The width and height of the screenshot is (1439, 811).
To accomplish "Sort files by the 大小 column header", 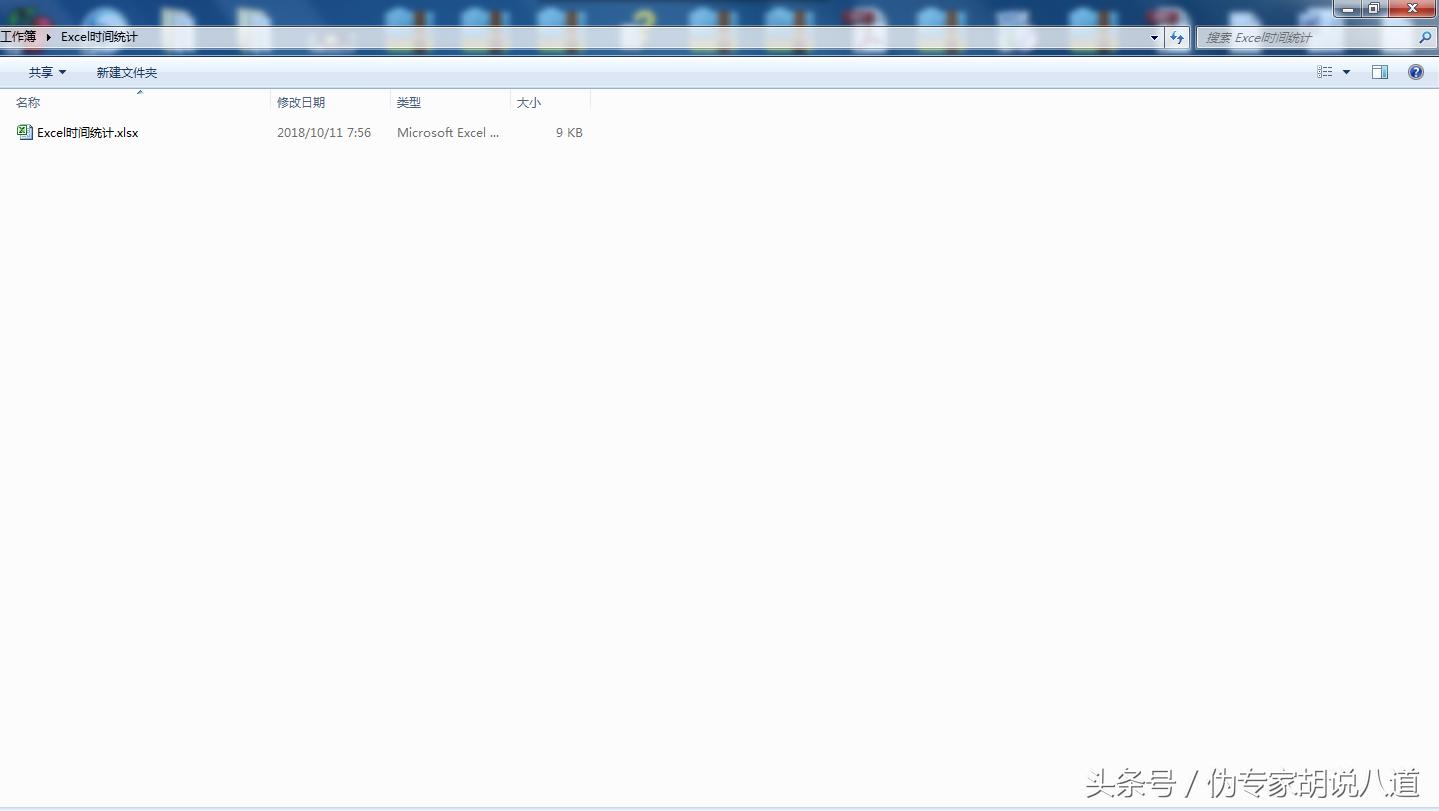I will (529, 102).
